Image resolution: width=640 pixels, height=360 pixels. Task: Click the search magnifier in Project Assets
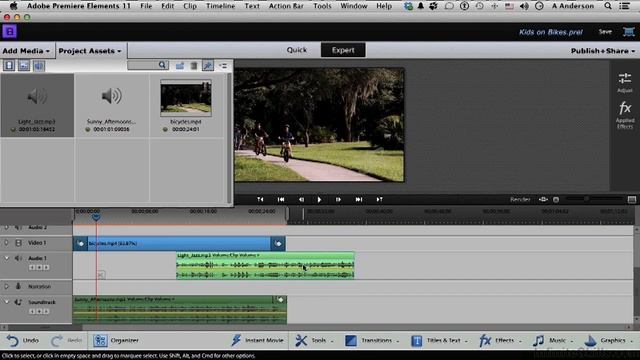click(x=162, y=65)
